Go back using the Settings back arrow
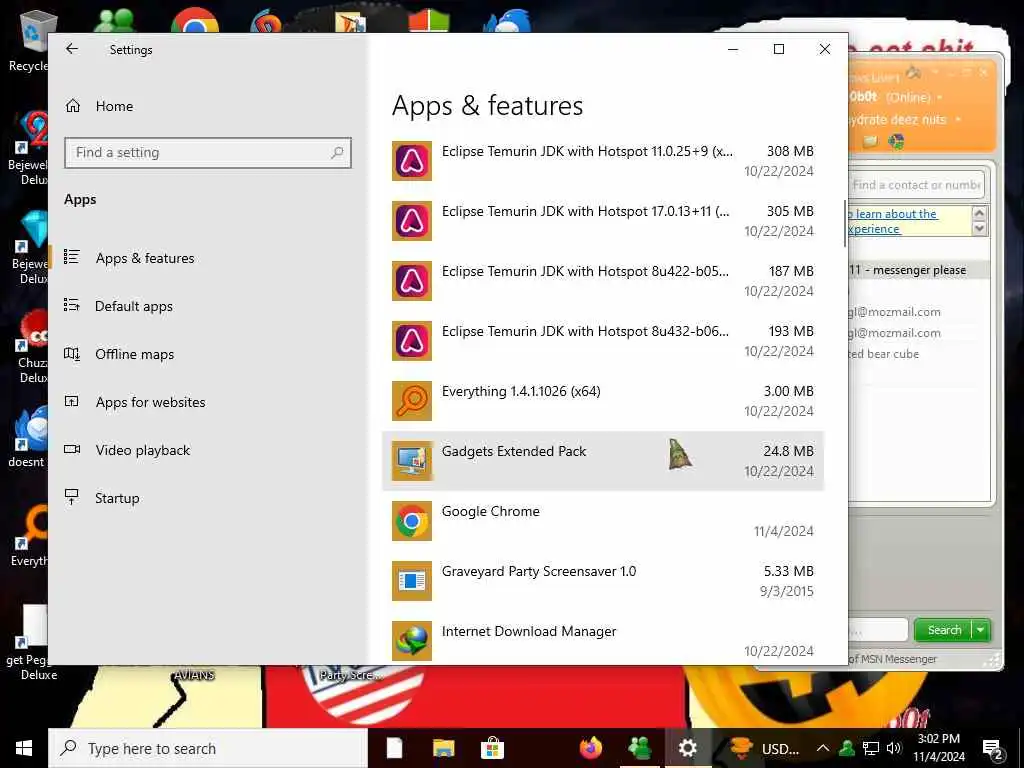Viewport: 1024px width, 768px height. pos(72,49)
